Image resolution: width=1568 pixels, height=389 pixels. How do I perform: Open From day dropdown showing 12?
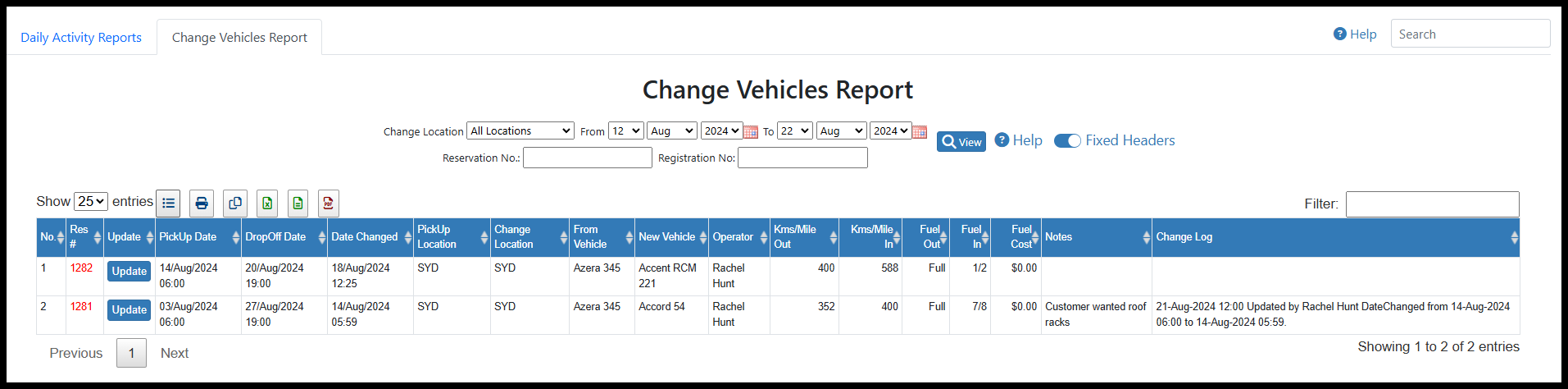(625, 130)
